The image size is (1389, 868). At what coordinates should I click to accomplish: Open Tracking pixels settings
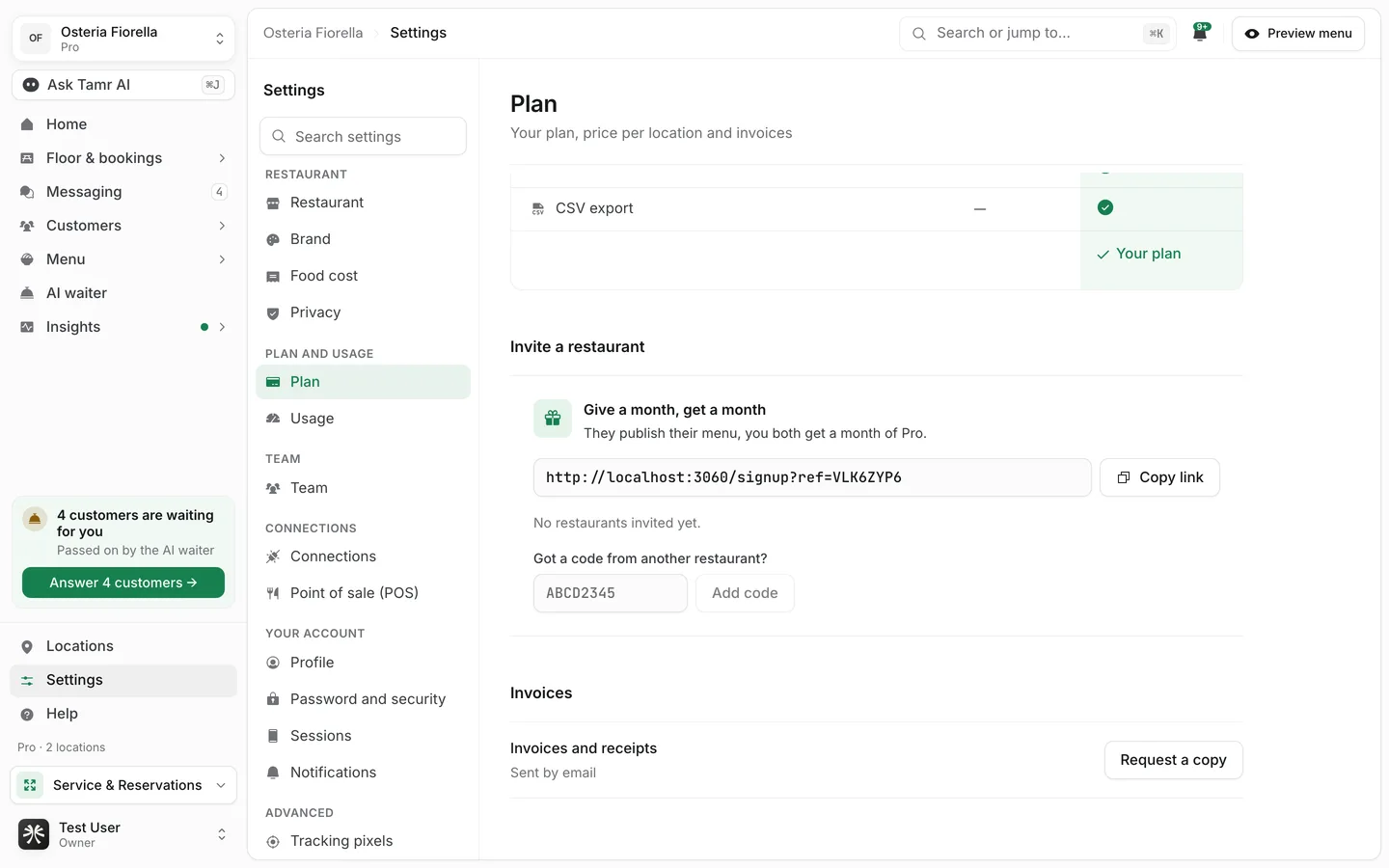point(363,841)
